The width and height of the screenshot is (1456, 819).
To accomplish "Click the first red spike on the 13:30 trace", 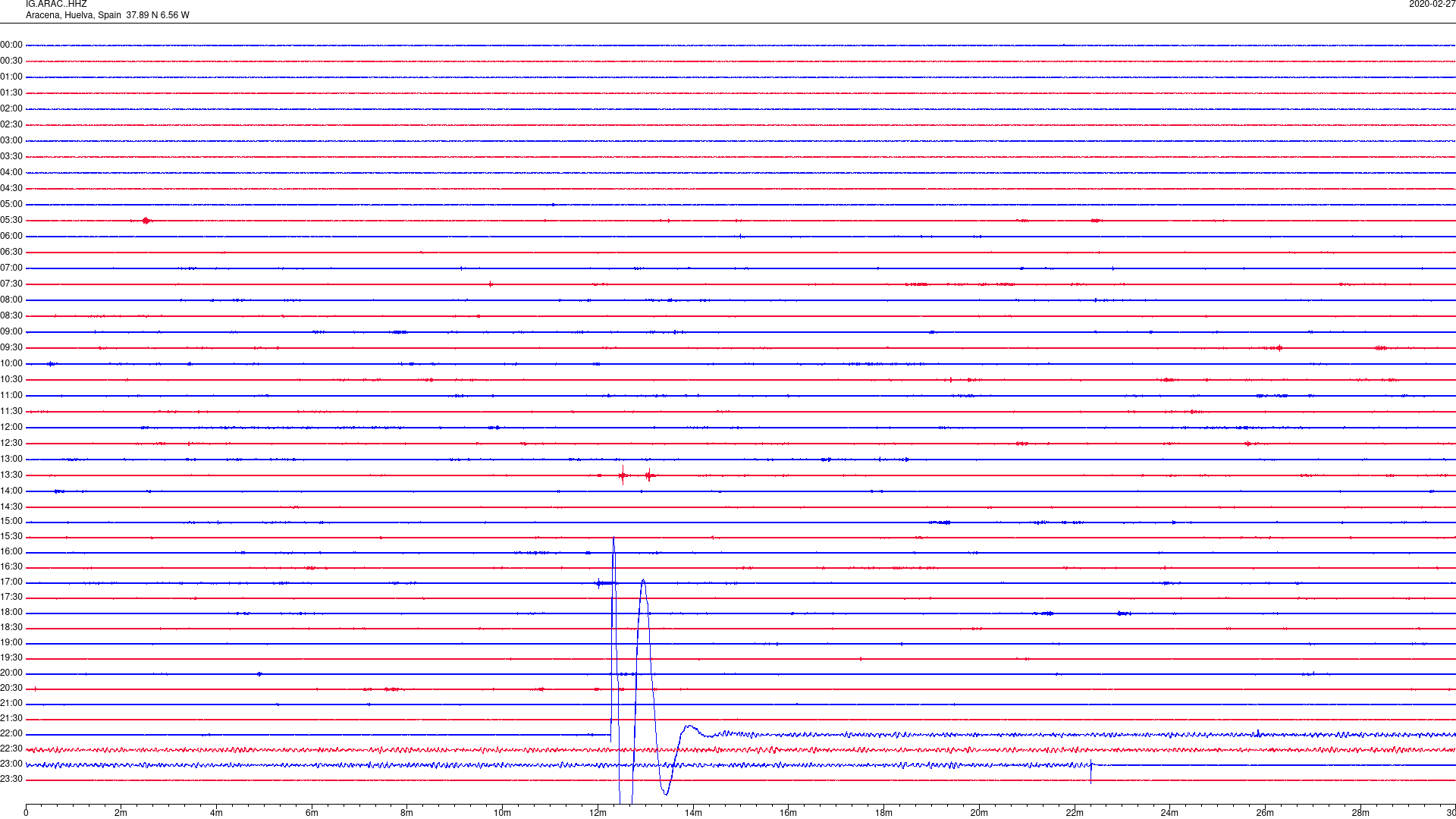I will pos(623,475).
